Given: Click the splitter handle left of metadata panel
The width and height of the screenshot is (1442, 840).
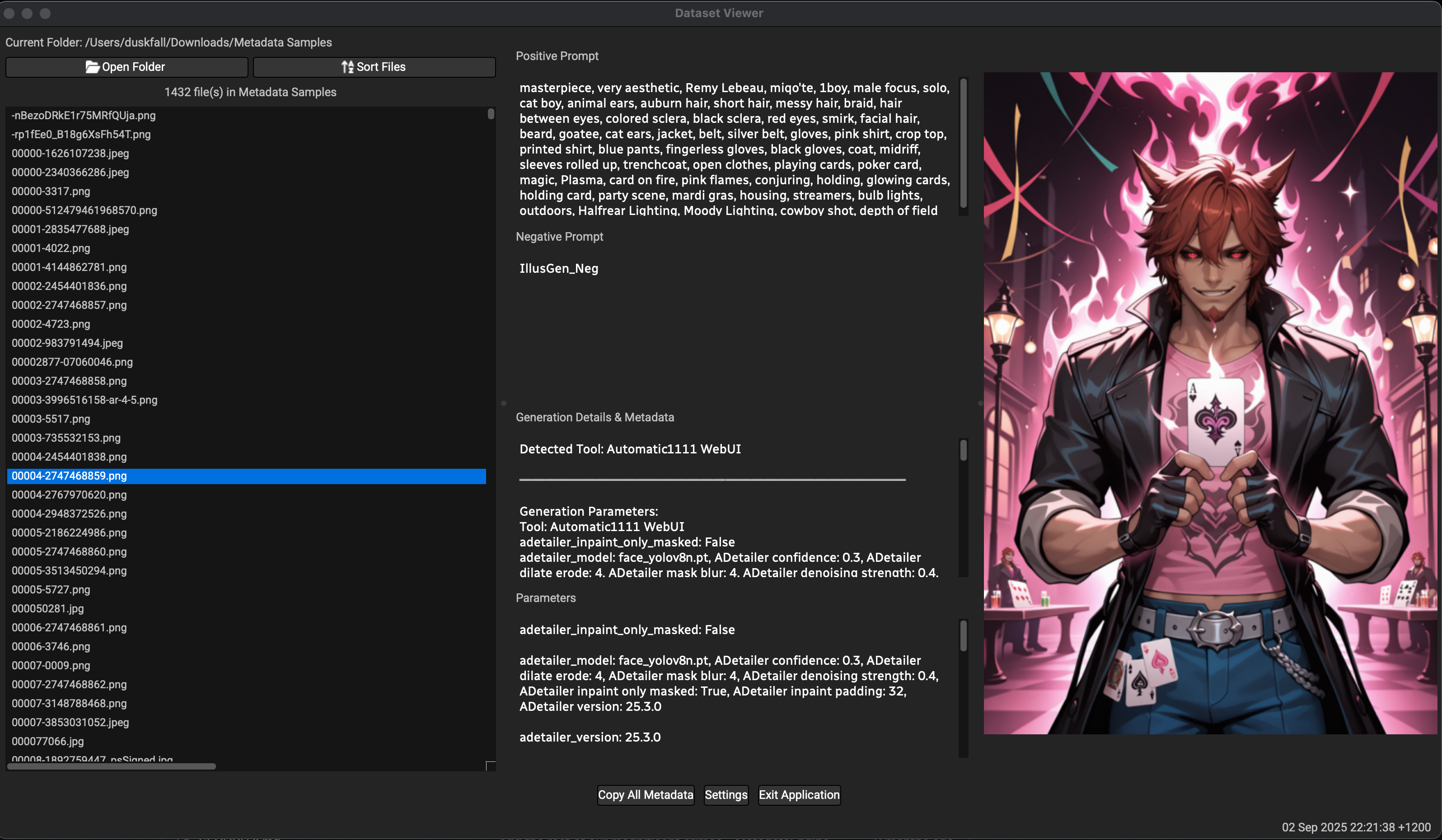Looking at the screenshot, I should (504, 403).
